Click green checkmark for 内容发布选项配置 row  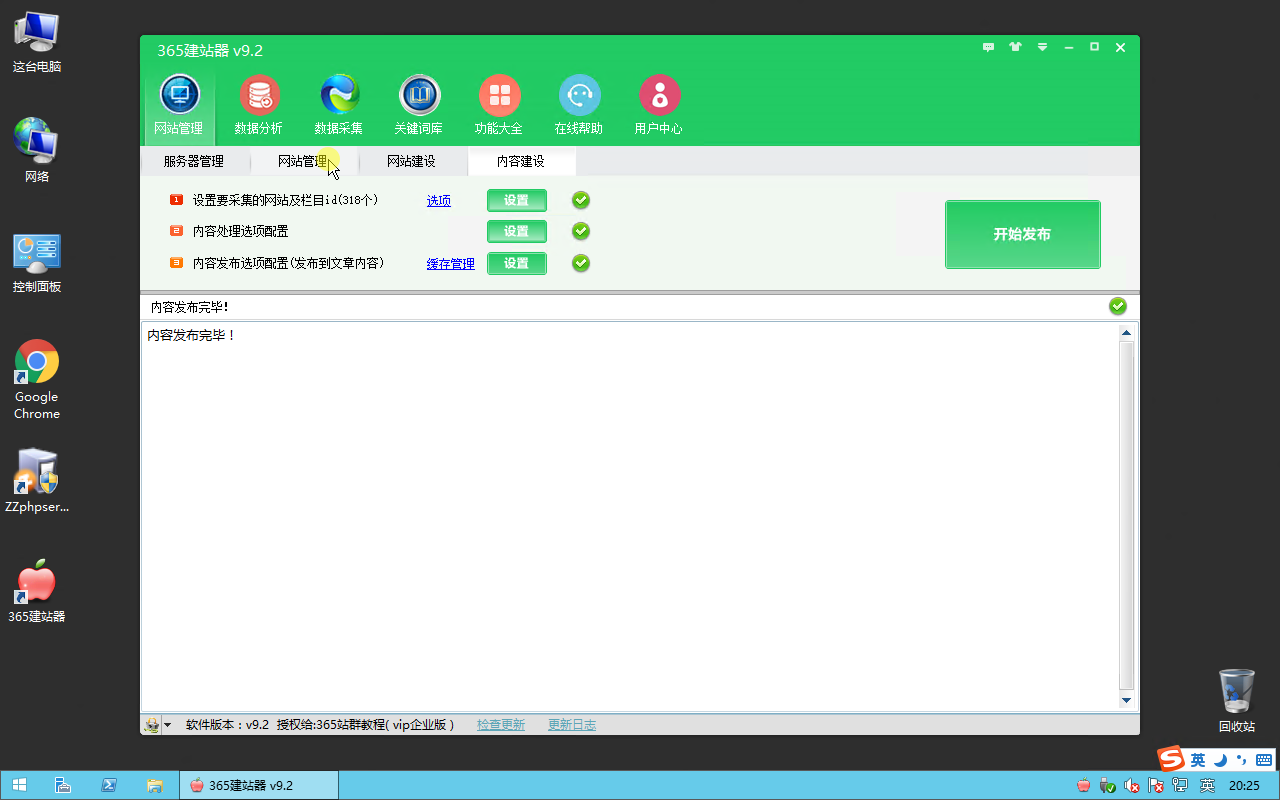coord(581,263)
